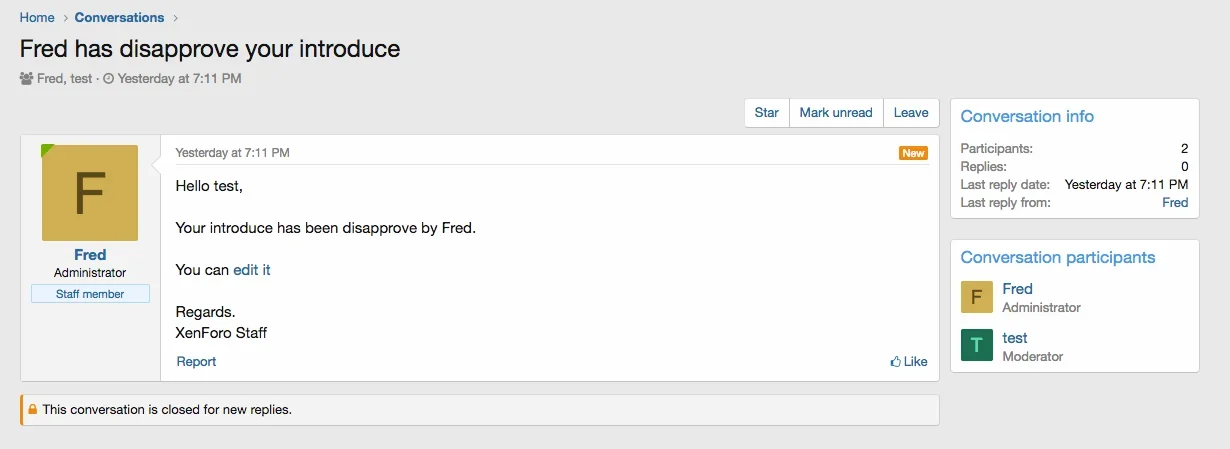Screen dimensions: 1230x449
Task: Click the participants icon under the title
Action: [26, 78]
